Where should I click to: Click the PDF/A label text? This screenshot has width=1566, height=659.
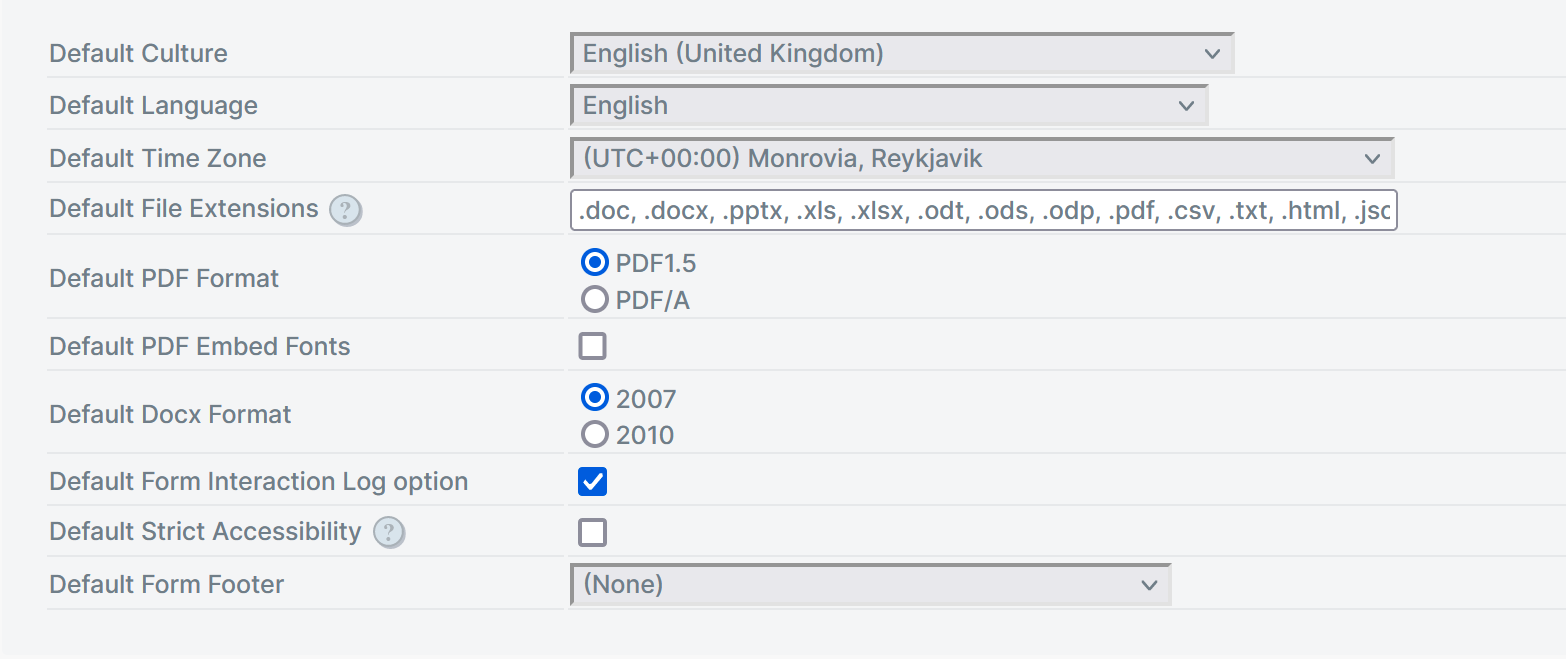point(653,300)
